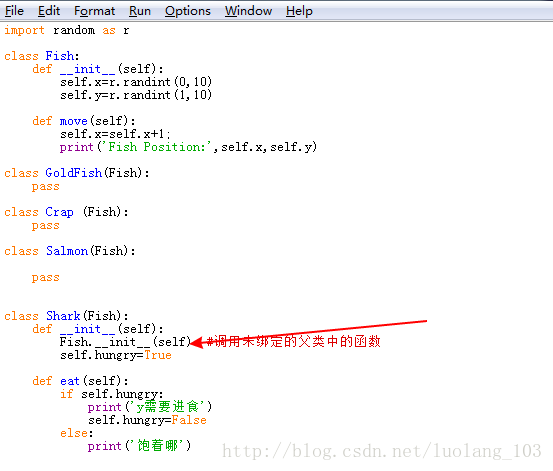Click the 'class Salmon(Fish):' line
Image resolution: width=553 pixels, height=471 pixels.
click(70, 251)
